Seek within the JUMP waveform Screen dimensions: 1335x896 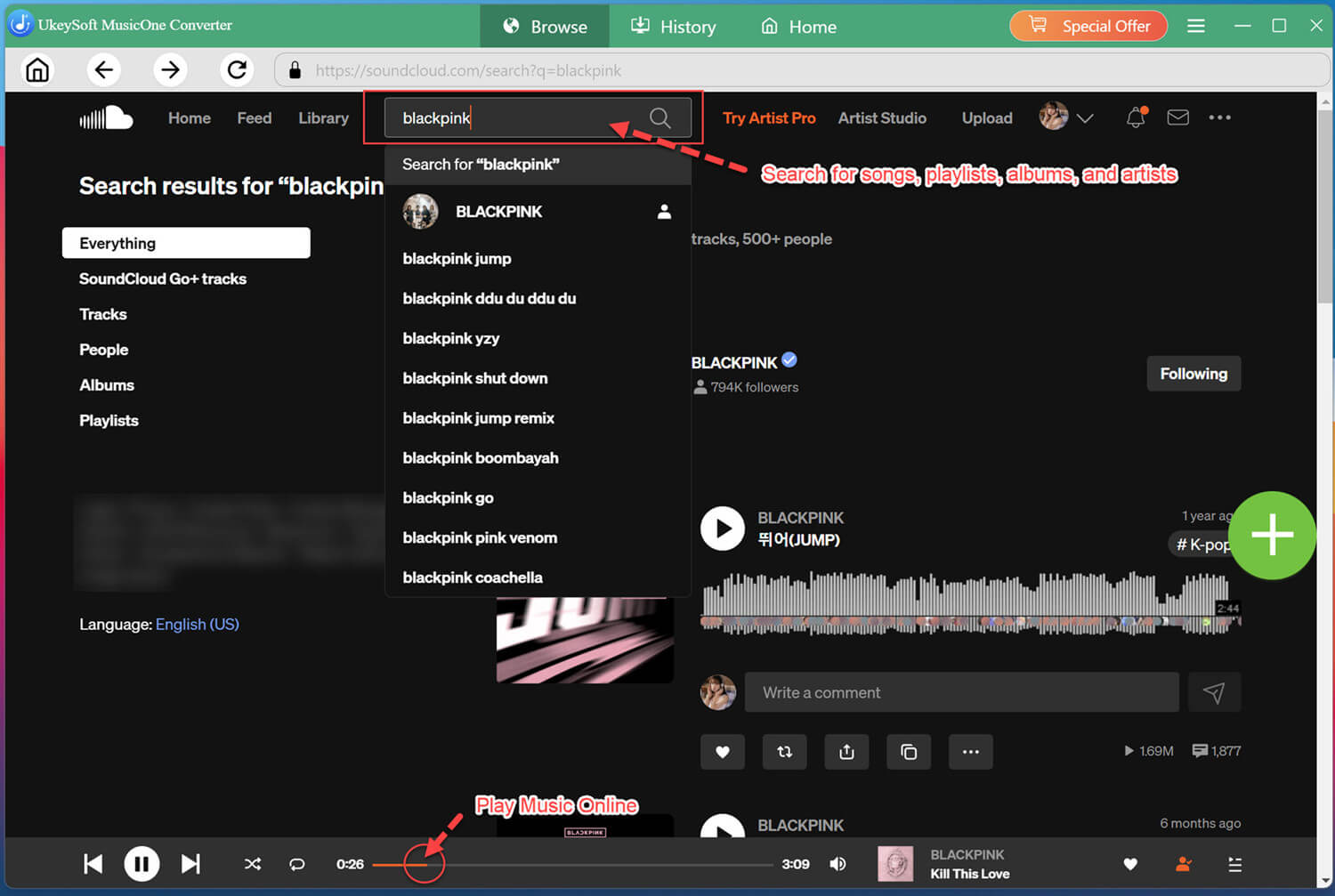[x=970, y=602]
